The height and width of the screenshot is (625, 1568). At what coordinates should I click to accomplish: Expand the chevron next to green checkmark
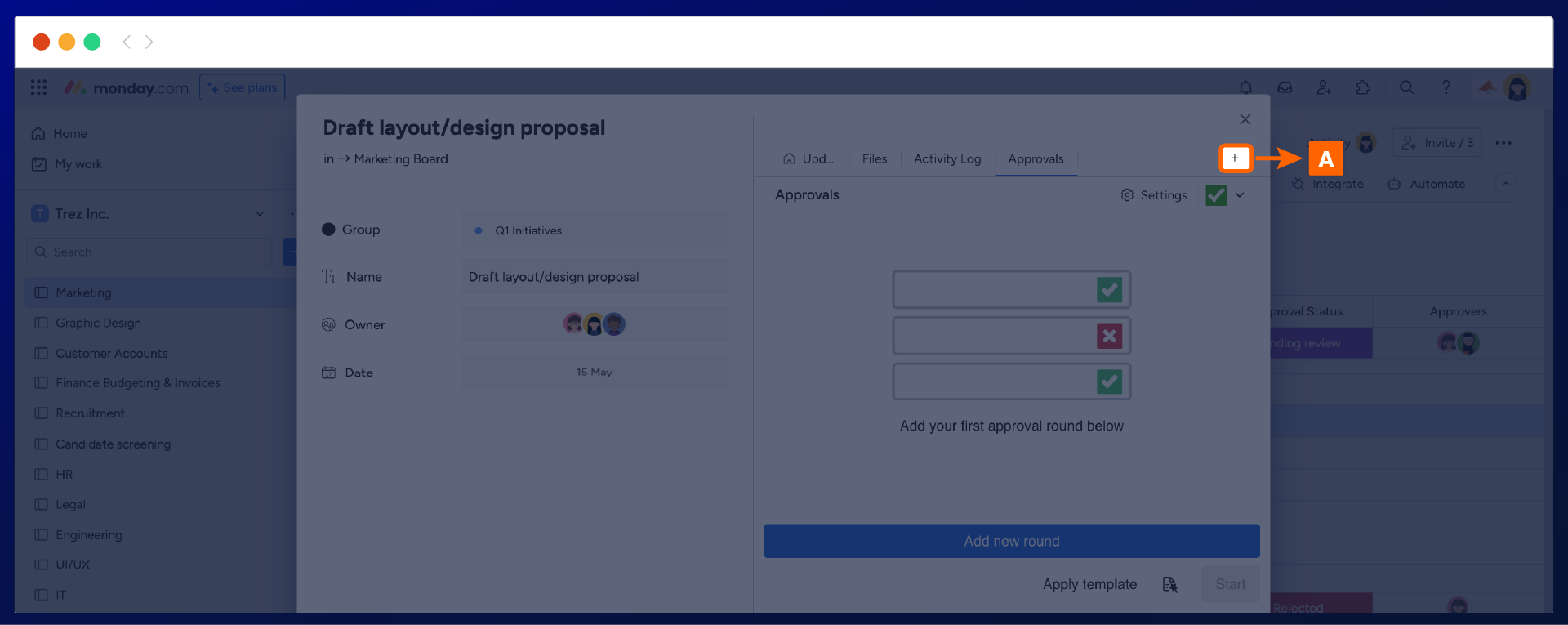click(x=1240, y=195)
